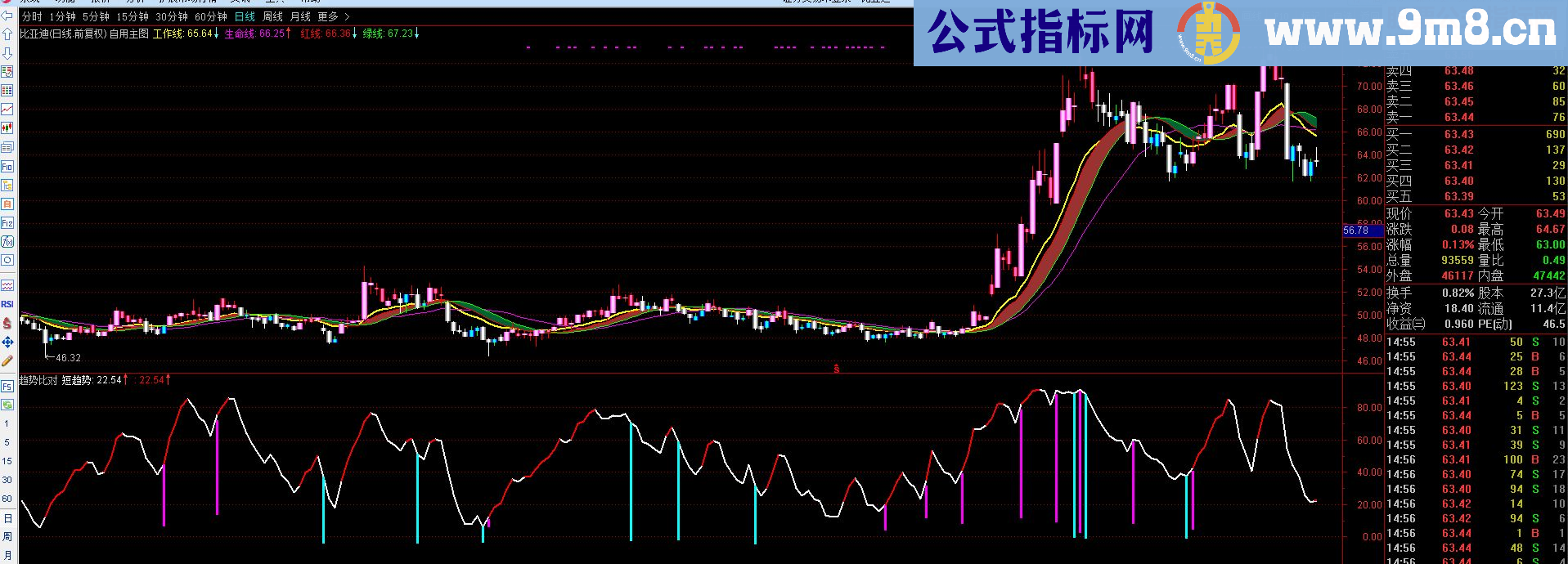
Task: Click the 总量 93559 value
Action: click(1458, 260)
